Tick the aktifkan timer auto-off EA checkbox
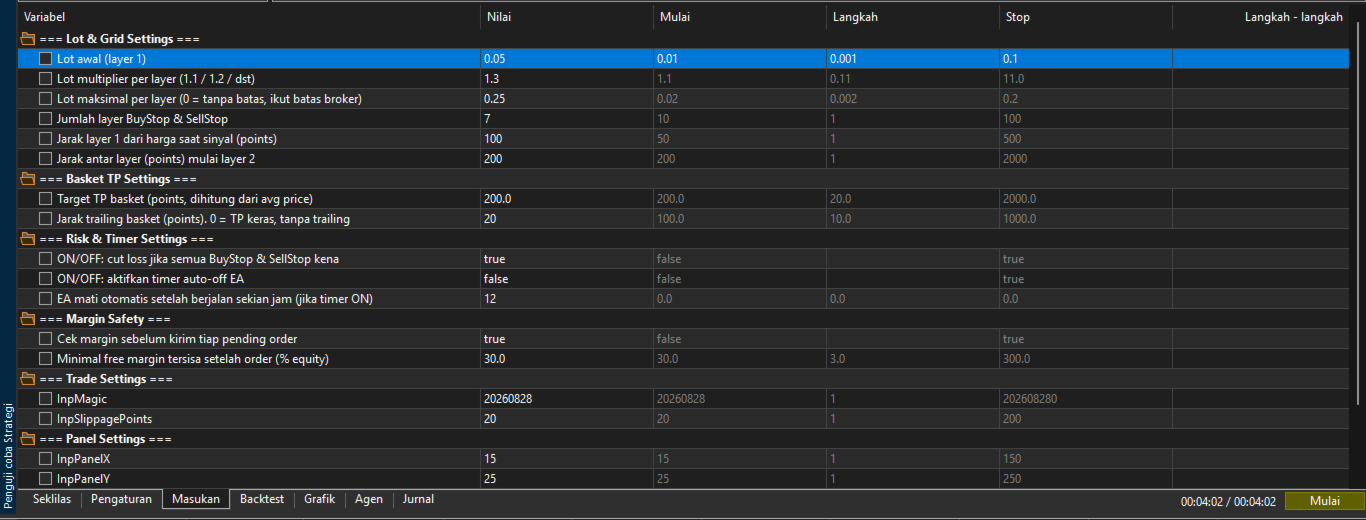The image size is (1366, 520). [x=46, y=279]
